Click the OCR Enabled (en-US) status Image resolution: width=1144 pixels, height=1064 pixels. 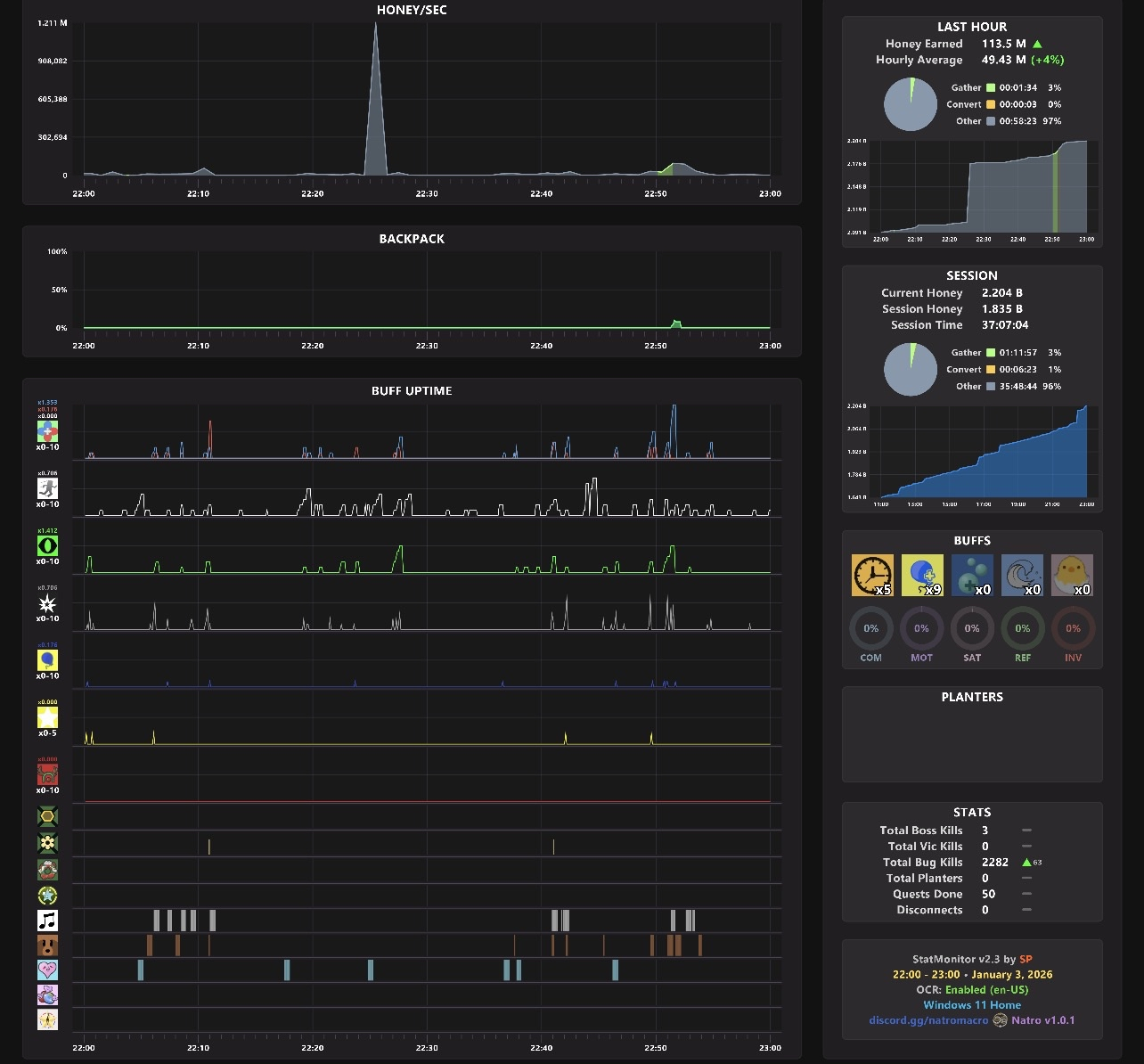point(972,990)
